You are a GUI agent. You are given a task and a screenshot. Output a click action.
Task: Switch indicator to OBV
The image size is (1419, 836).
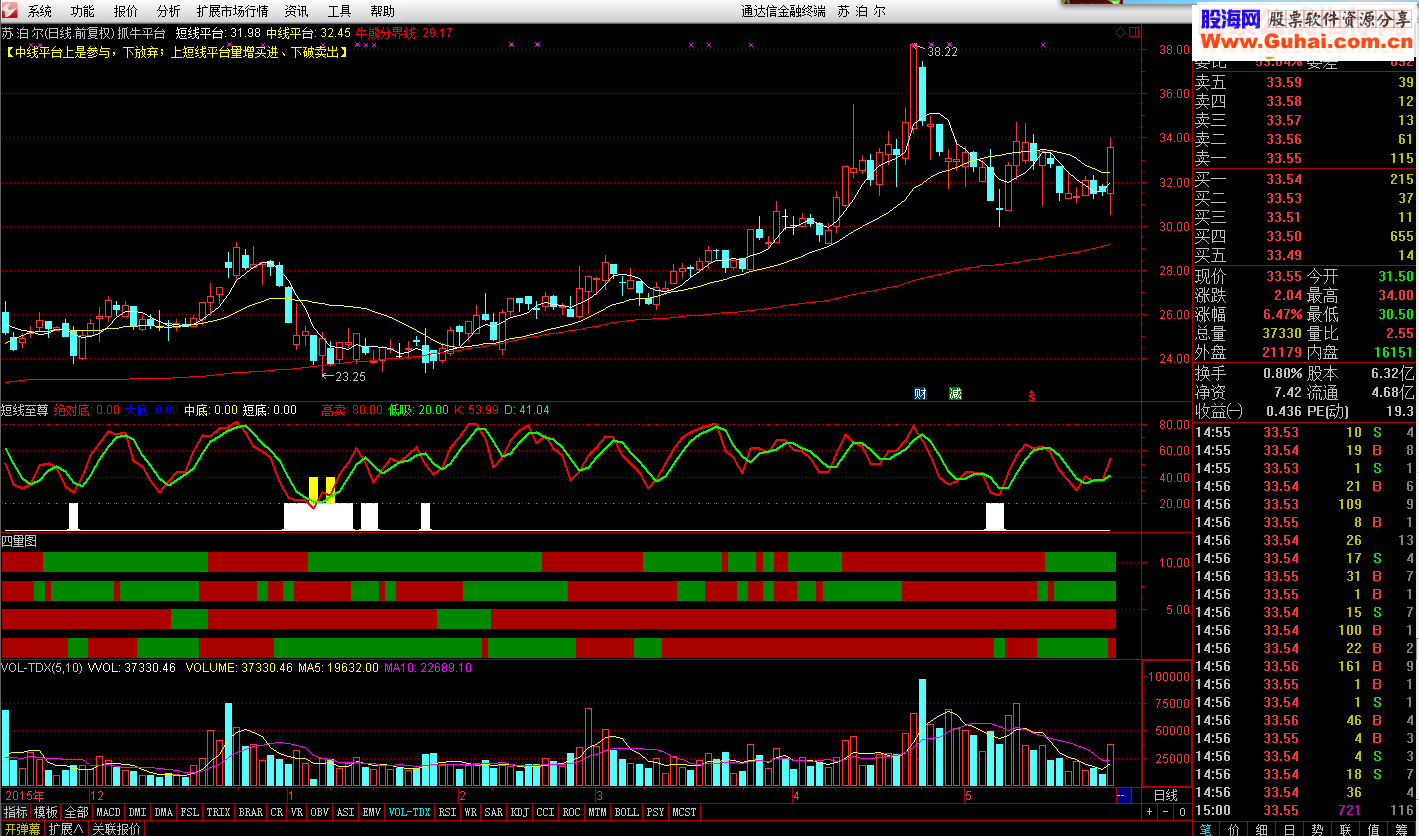coord(319,812)
